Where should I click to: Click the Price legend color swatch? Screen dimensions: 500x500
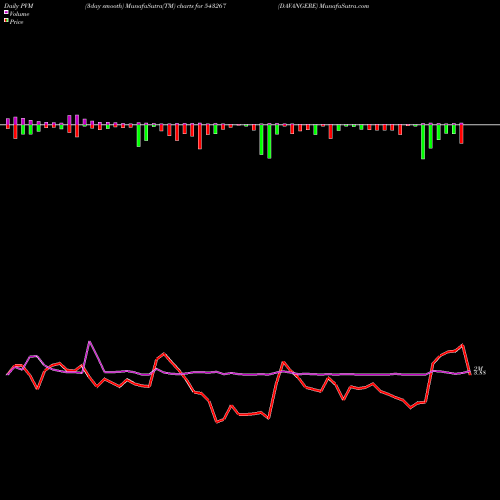pyautogui.click(x=6, y=20)
